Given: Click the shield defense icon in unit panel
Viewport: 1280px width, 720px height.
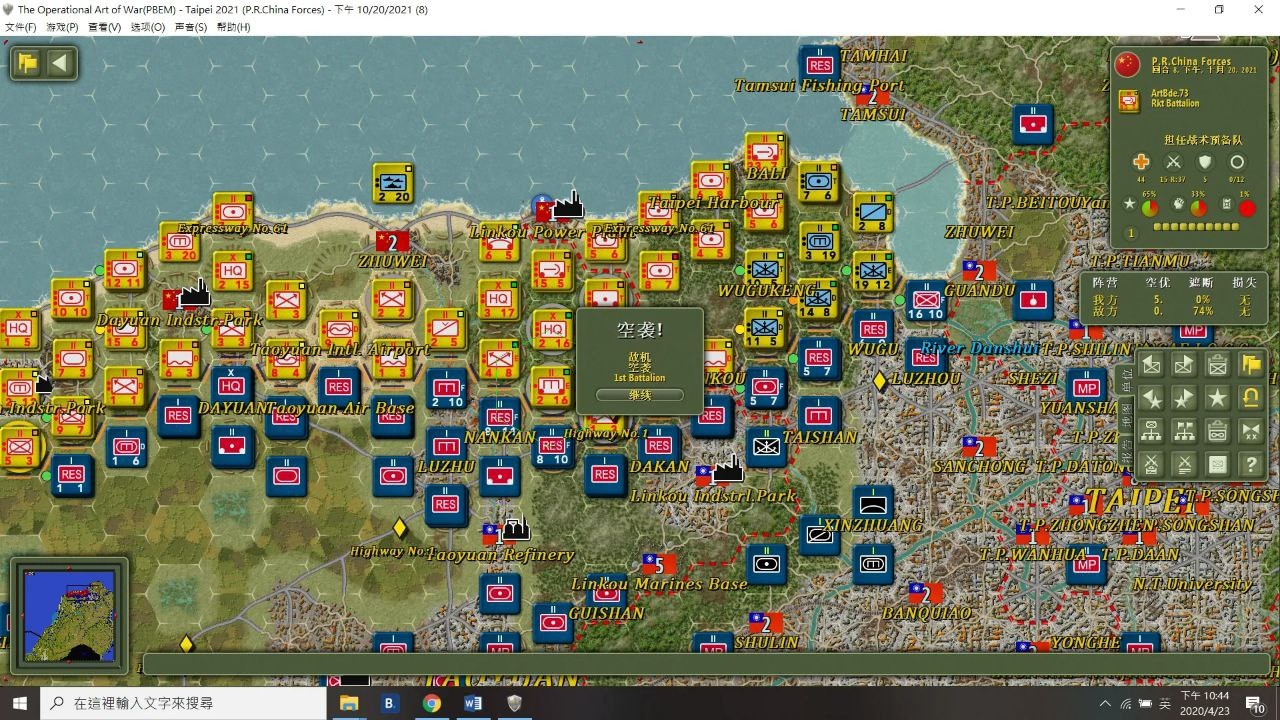Looking at the screenshot, I should pos(1205,162).
